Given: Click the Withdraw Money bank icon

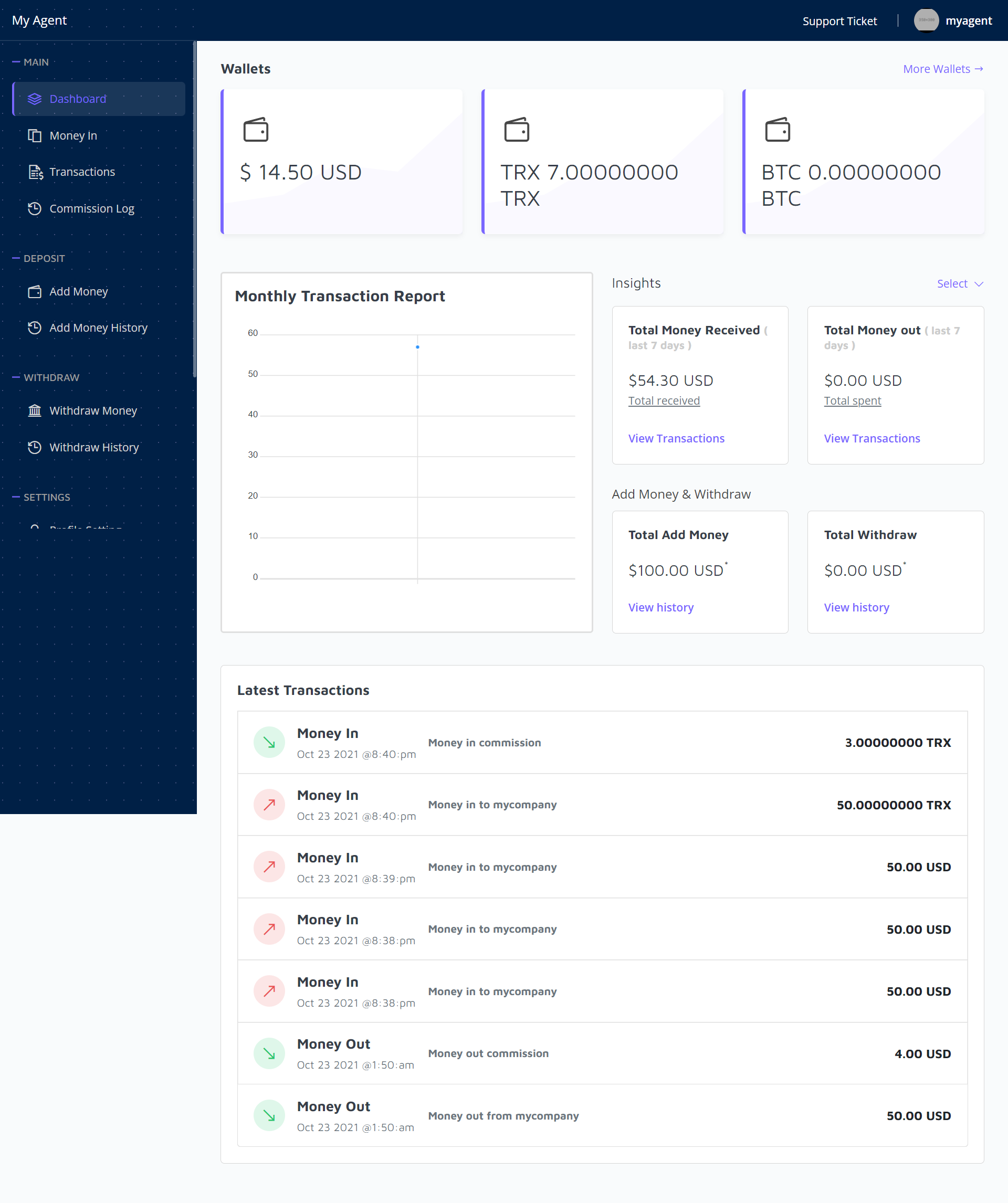Looking at the screenshot, I should click(34, 411).
